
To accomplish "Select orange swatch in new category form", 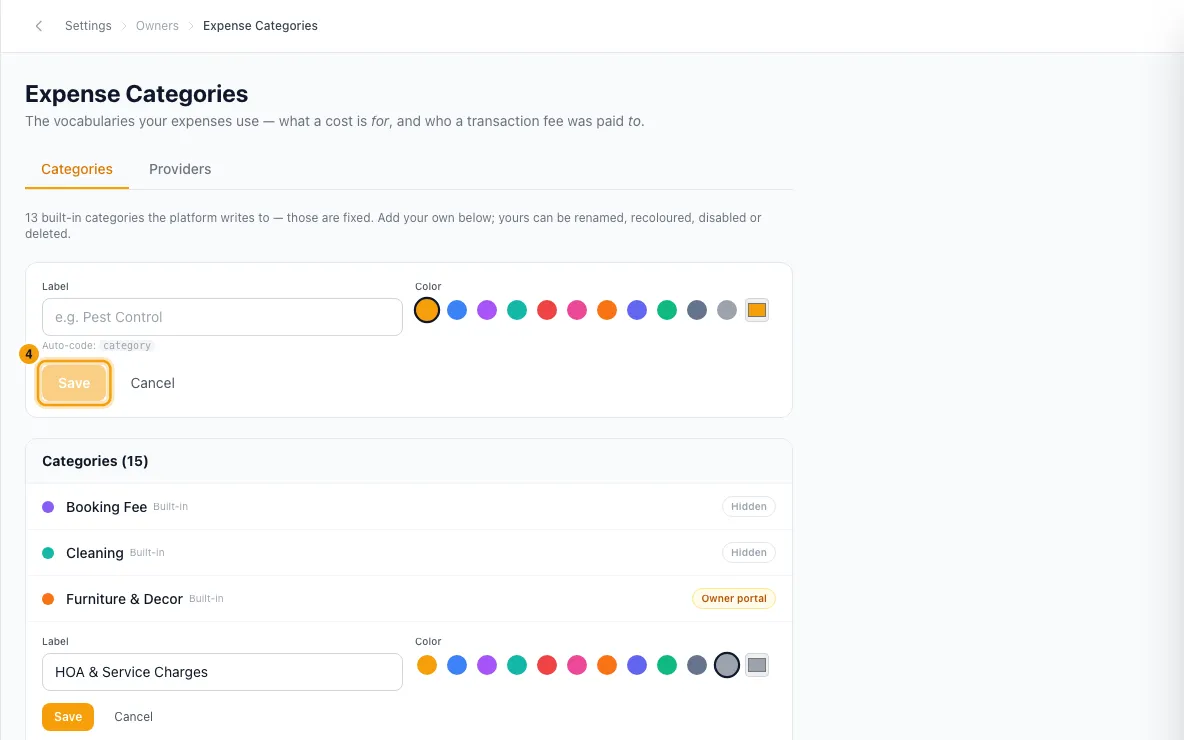I will (x=606, y=310).
